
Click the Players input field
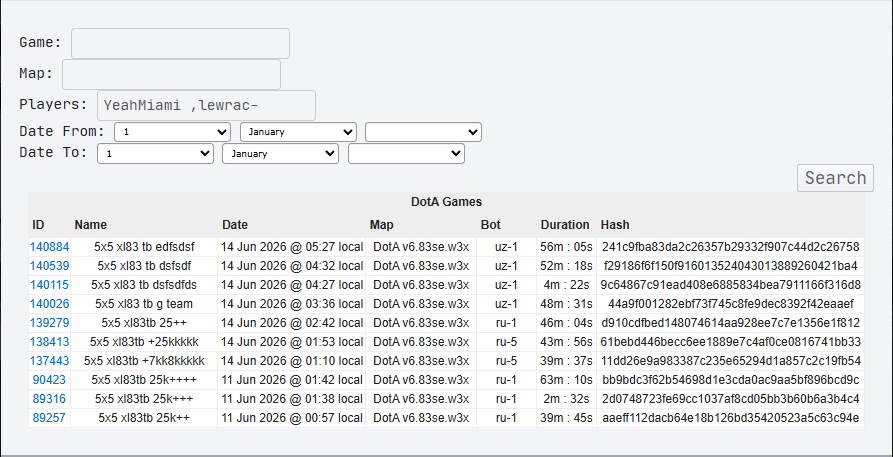(206, 105)
